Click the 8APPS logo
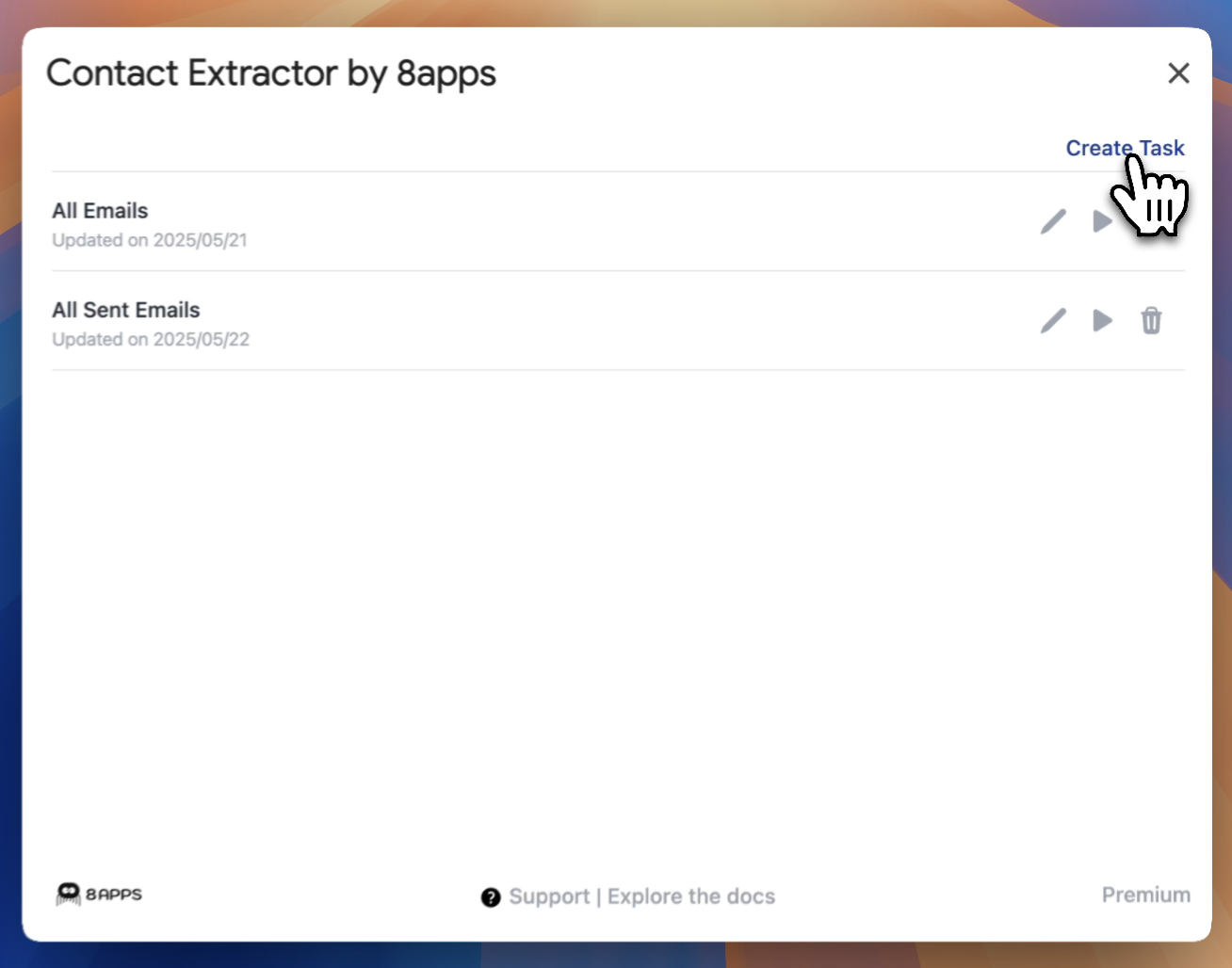 tap(99, 894)
